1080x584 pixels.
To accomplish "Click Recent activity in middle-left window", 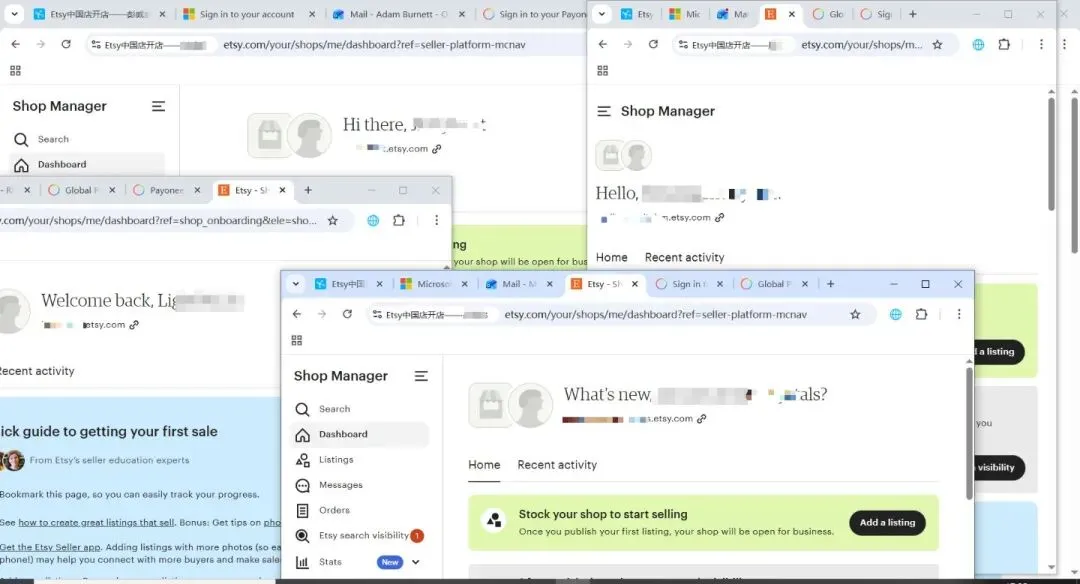I will 37,371.
